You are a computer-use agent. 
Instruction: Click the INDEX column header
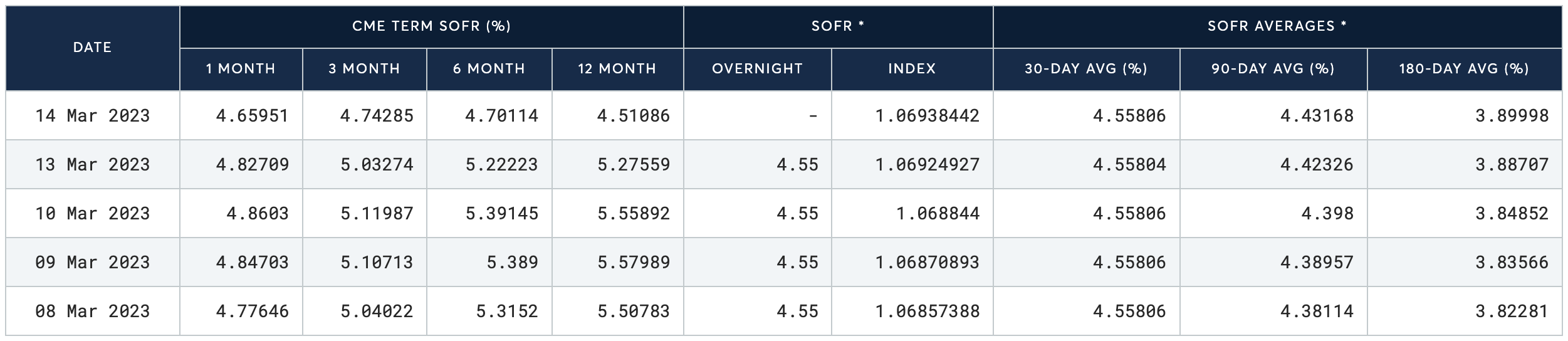point(912,69)
